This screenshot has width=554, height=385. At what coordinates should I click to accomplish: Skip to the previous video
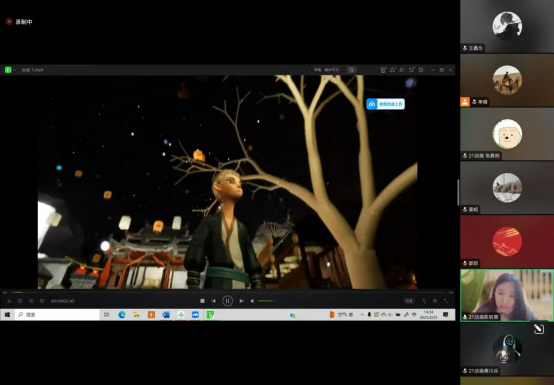tap(213, 301)
